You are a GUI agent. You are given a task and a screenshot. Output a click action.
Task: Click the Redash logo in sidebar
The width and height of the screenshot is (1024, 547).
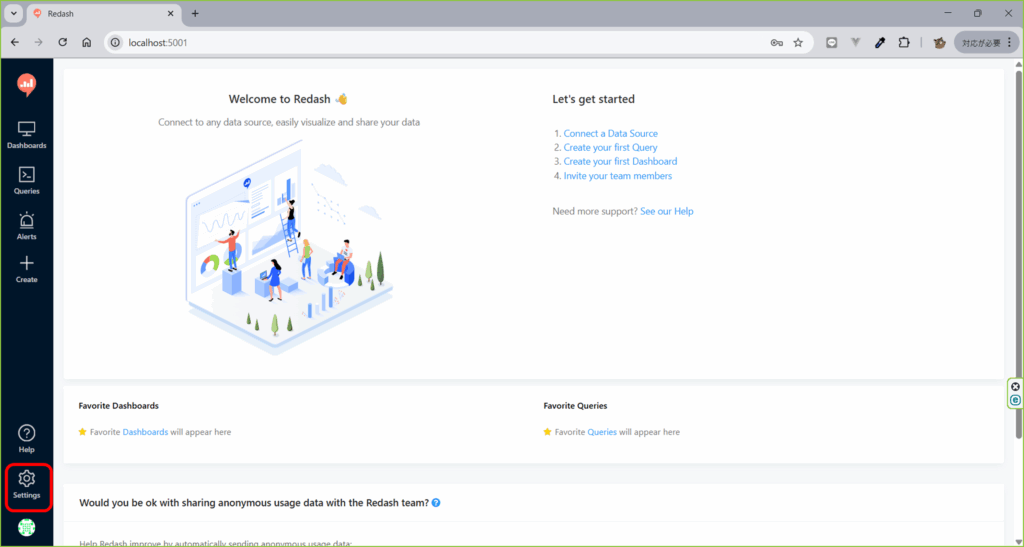[27, 86]
